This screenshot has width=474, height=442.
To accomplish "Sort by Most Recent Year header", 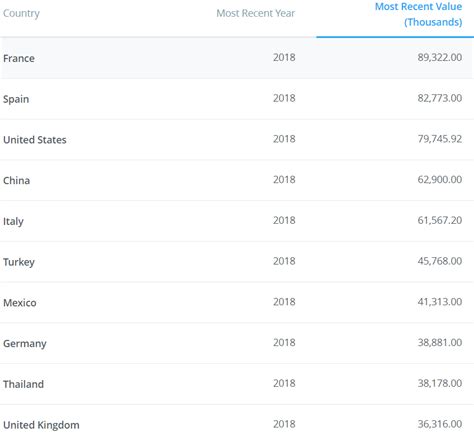I will tap(256, 13).
